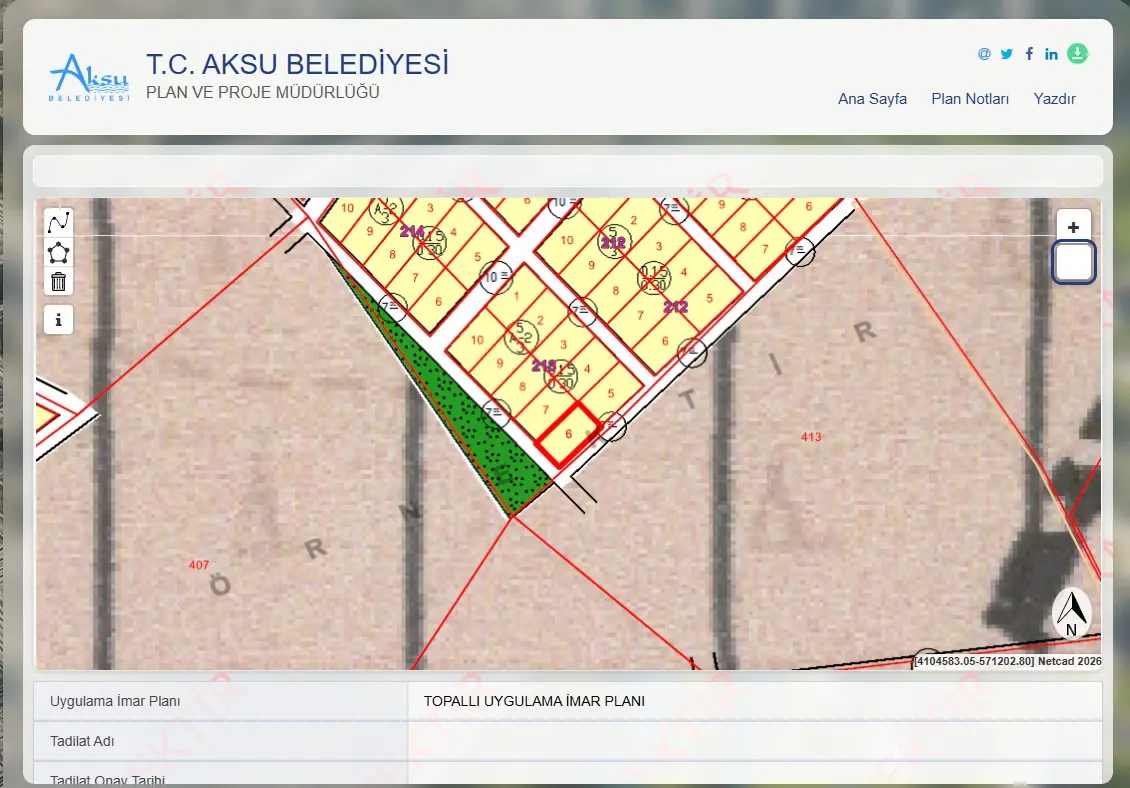This screenshot has height=788, width=1130.
Task: Choose Yazdır to print
Action: (x=1054, y=99)
